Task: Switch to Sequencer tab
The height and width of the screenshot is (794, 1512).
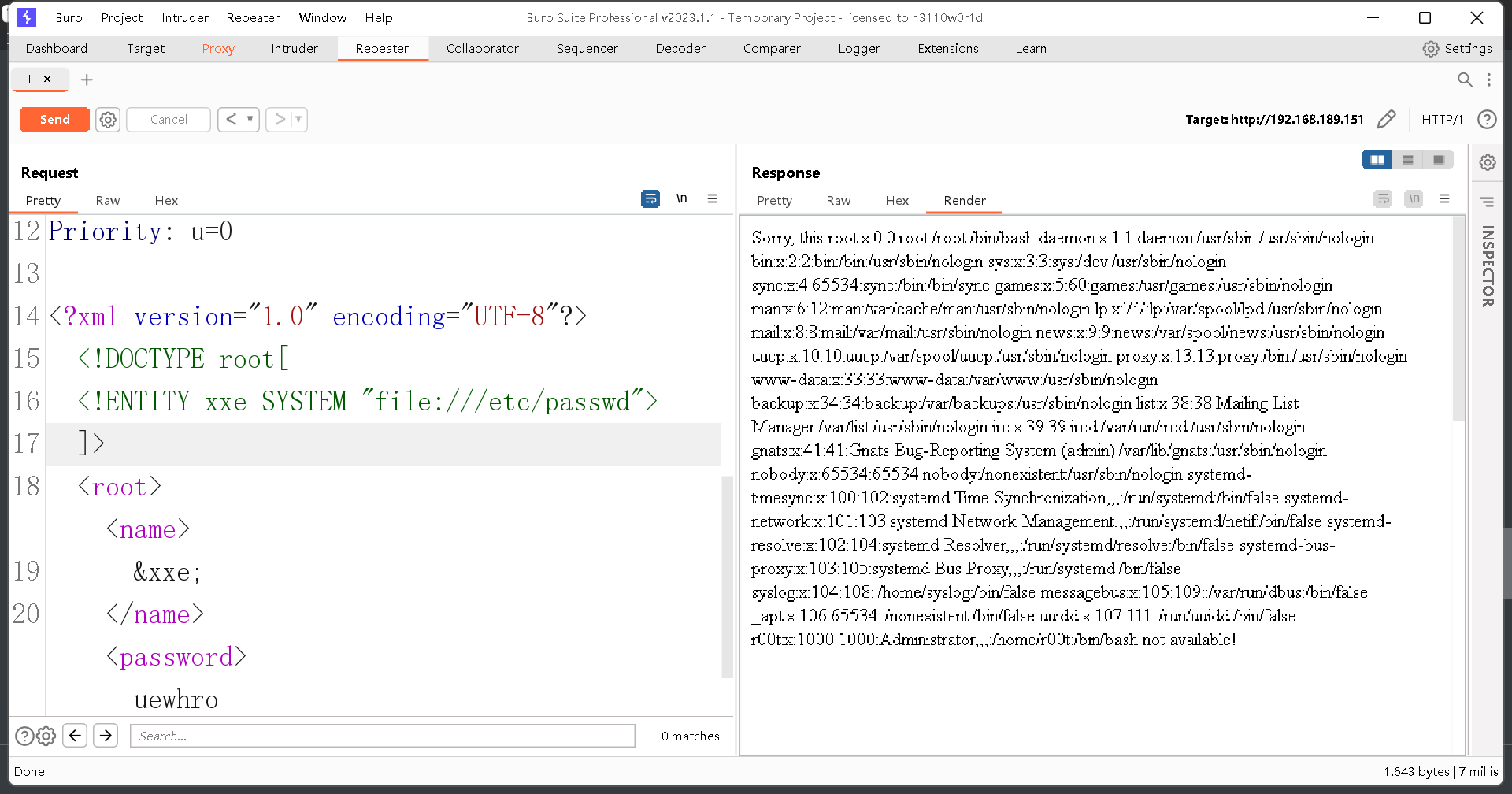Action: (x=587, y=49)
